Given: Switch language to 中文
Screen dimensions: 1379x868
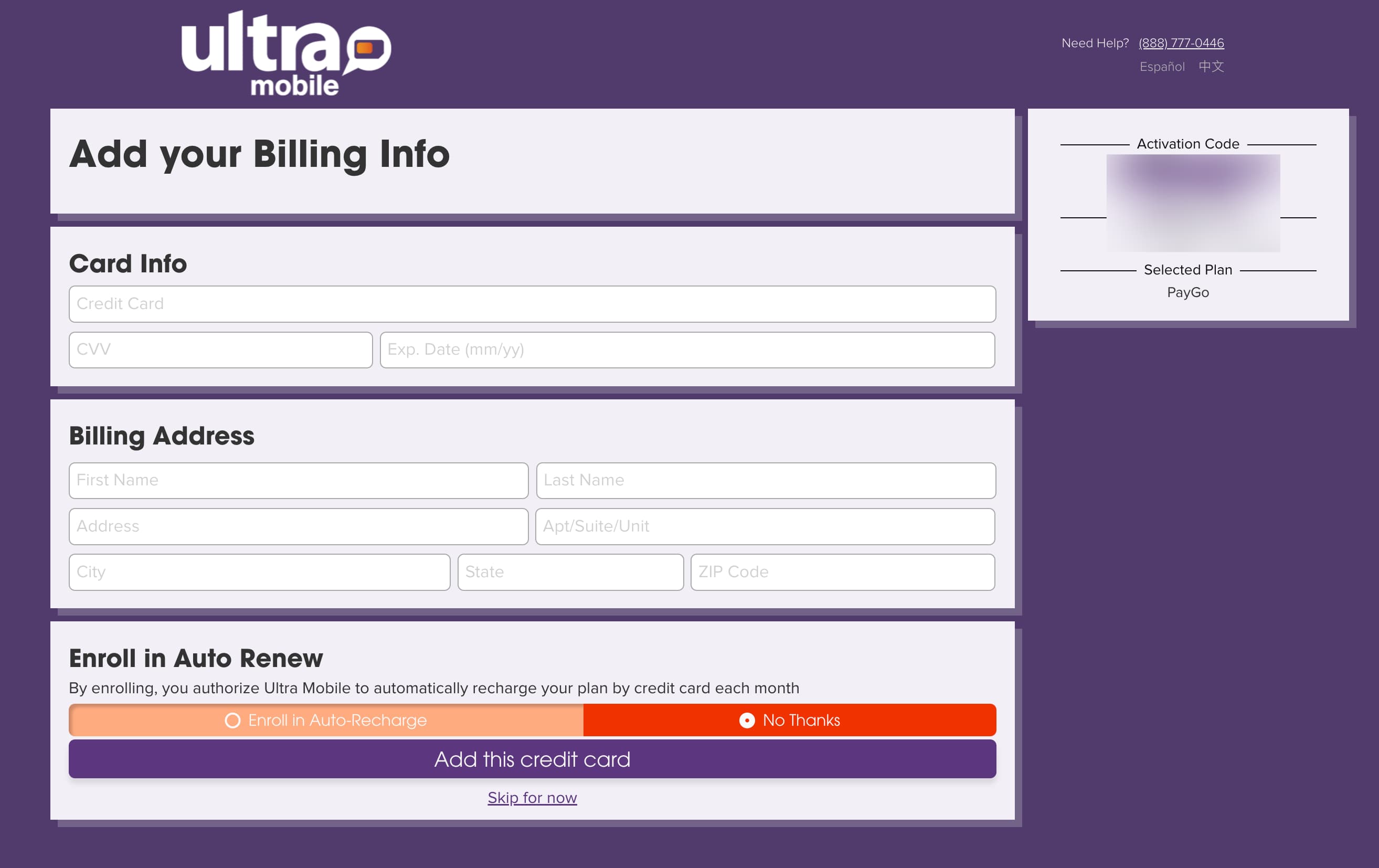Looking at the screenshot, I should pos(1211,67).
